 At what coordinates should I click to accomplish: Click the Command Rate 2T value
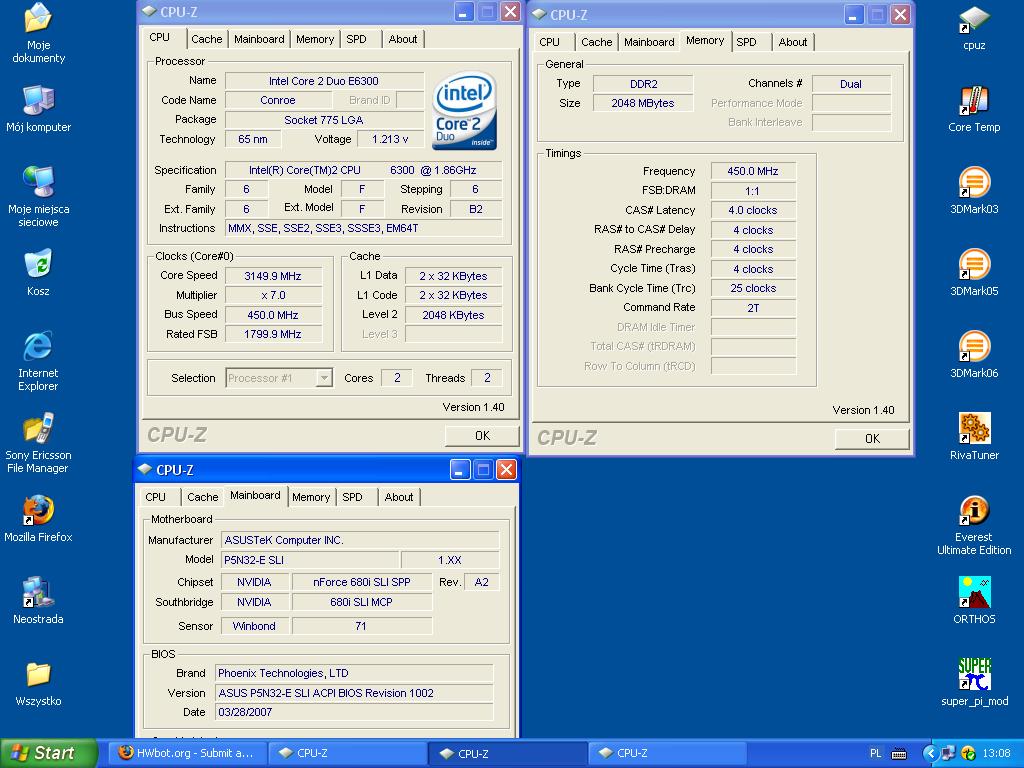pos(753,308)
